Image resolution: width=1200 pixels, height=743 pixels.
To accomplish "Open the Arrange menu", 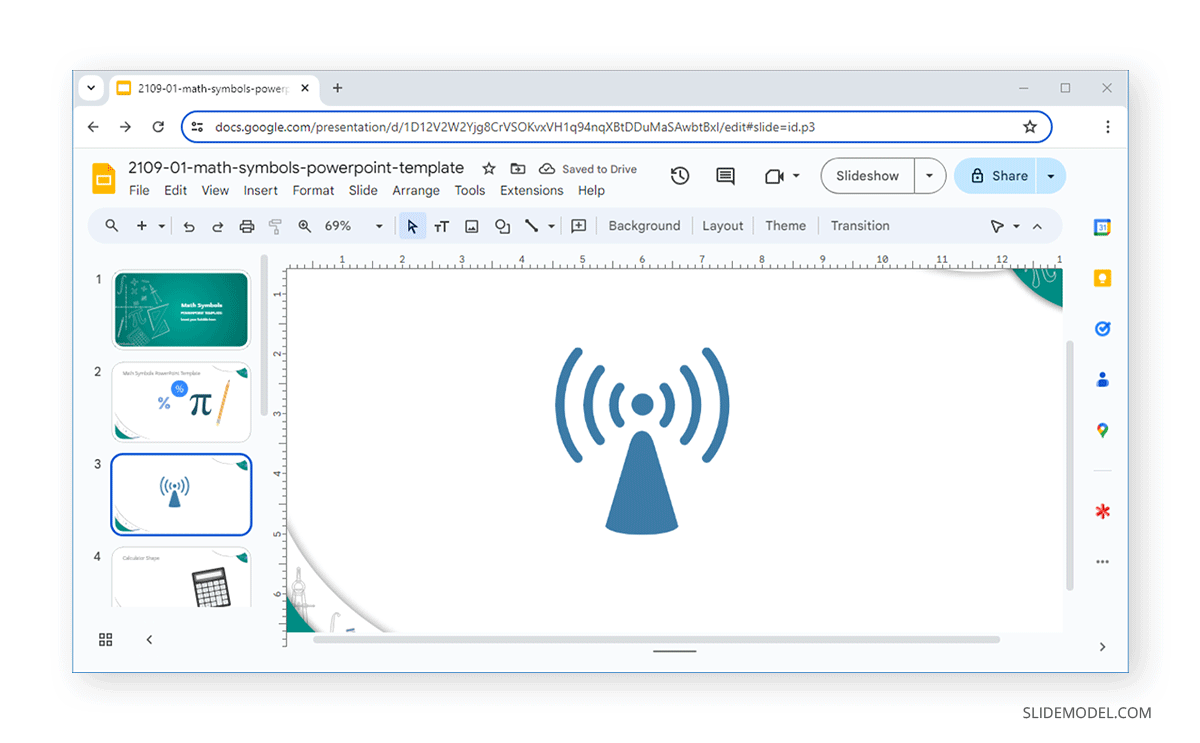I will tap(416, 190).
